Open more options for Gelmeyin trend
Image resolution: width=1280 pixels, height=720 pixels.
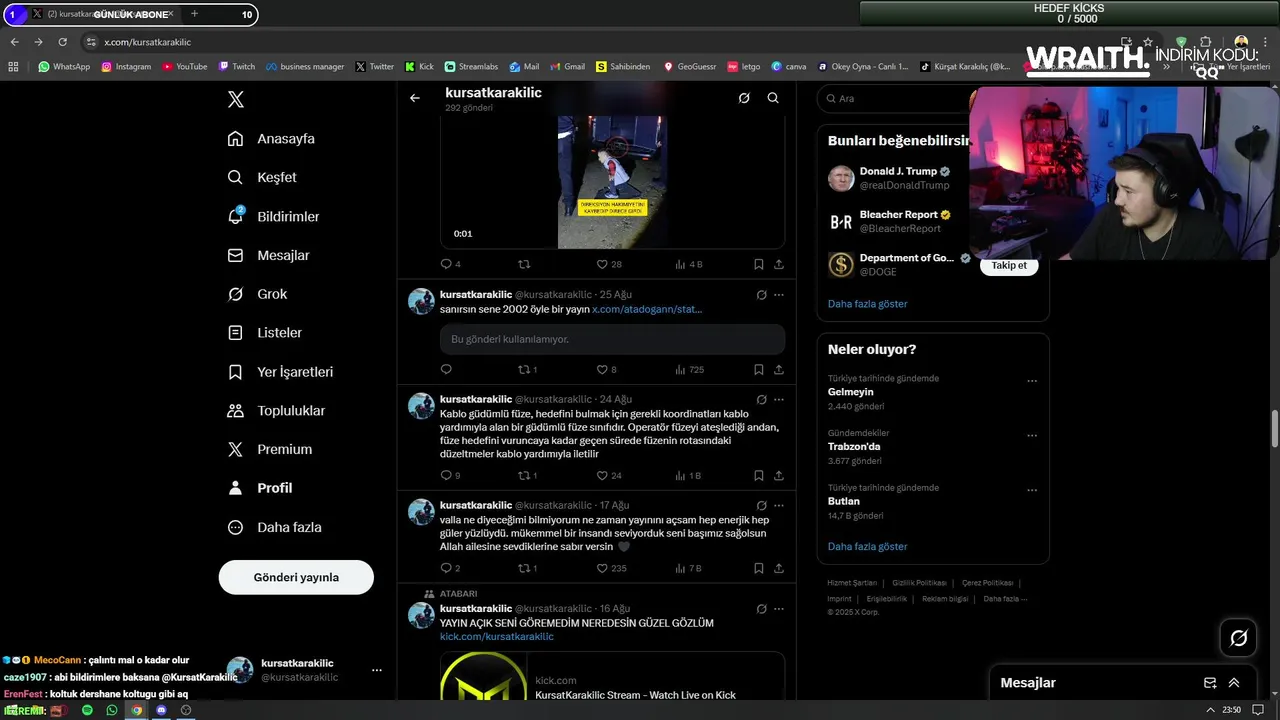tap(1032, 380)
